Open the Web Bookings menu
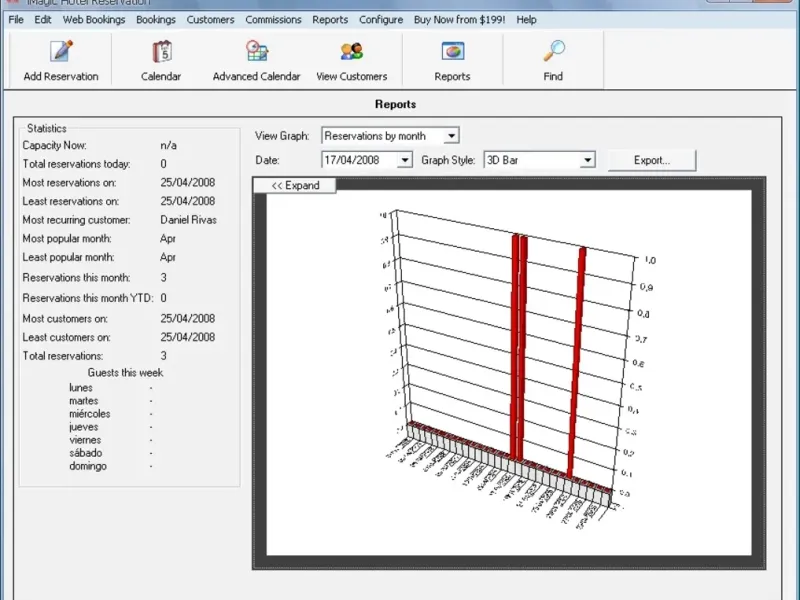Viewport: 800px width, 600px height. click(x=94, y=20)
